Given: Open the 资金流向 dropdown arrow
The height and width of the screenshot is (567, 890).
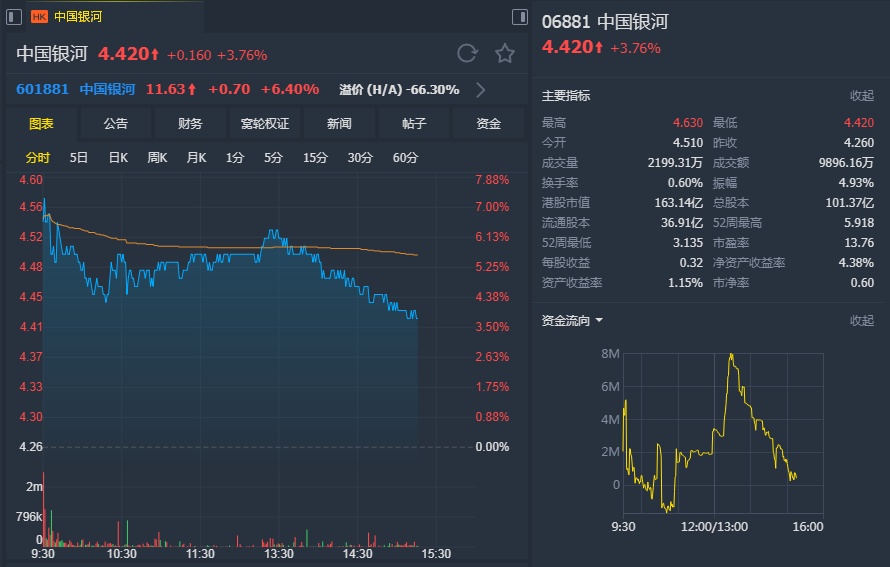Looking at the screenshot, I should pyautogui.click(x=599, y=321).
